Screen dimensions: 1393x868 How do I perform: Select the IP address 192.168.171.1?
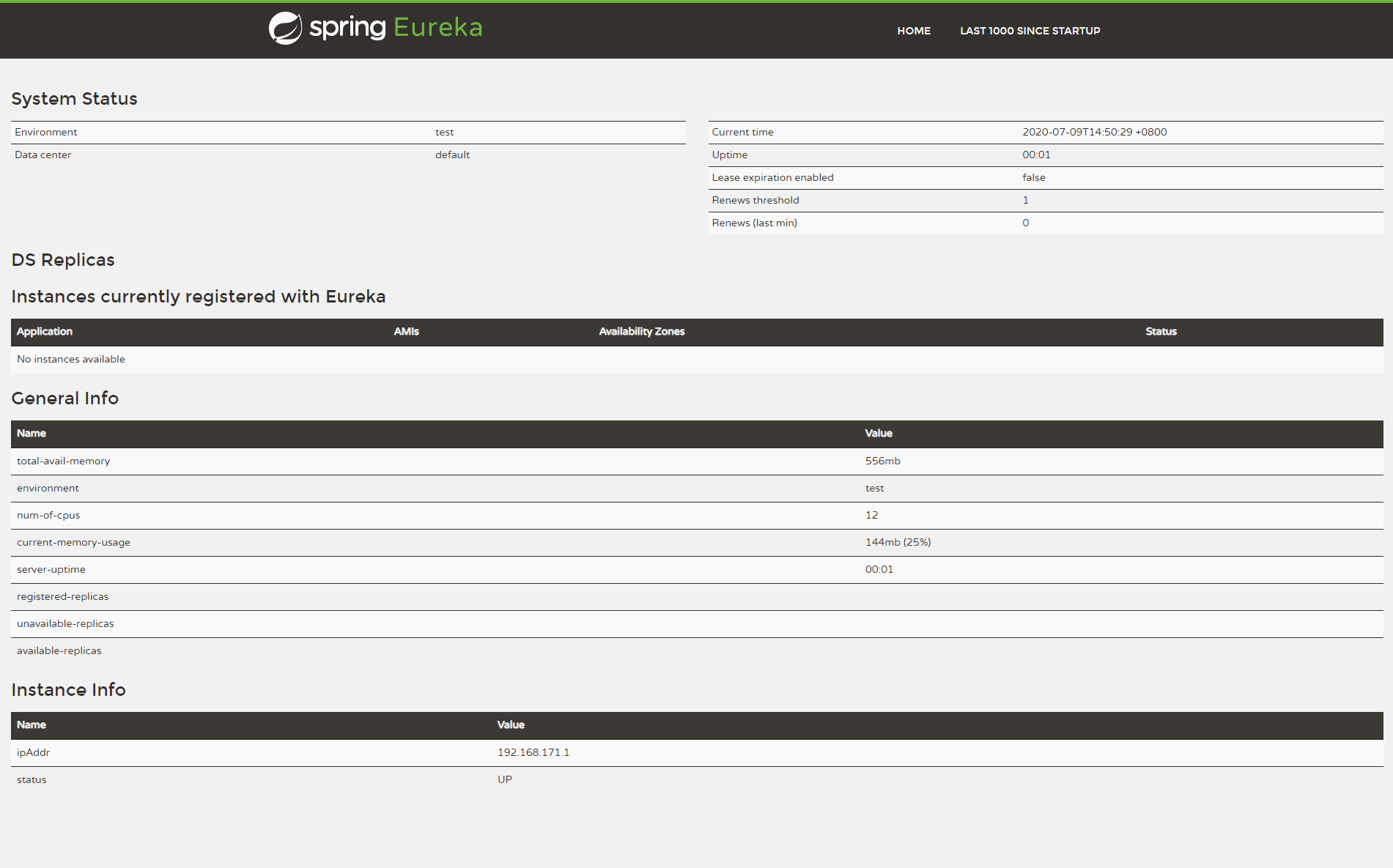click(x=533, y=752)
